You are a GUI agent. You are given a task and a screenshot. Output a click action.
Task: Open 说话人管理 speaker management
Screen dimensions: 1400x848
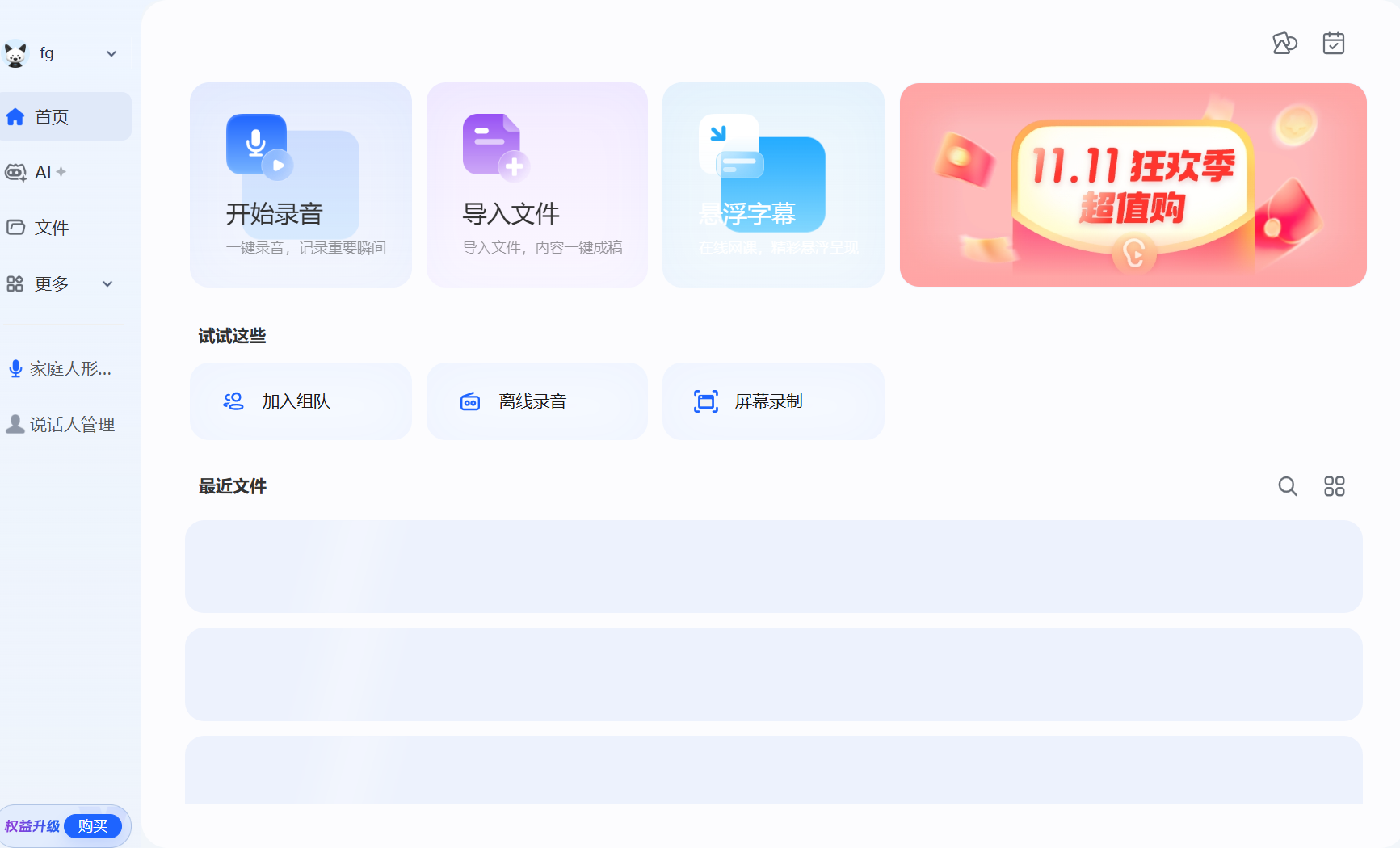point(71,425)
